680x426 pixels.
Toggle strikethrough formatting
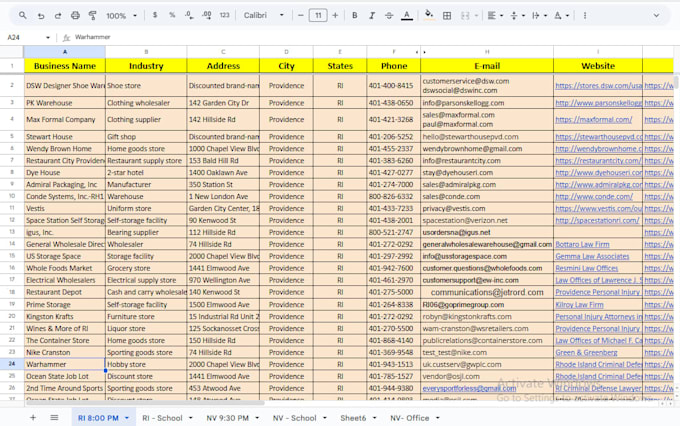389,15
